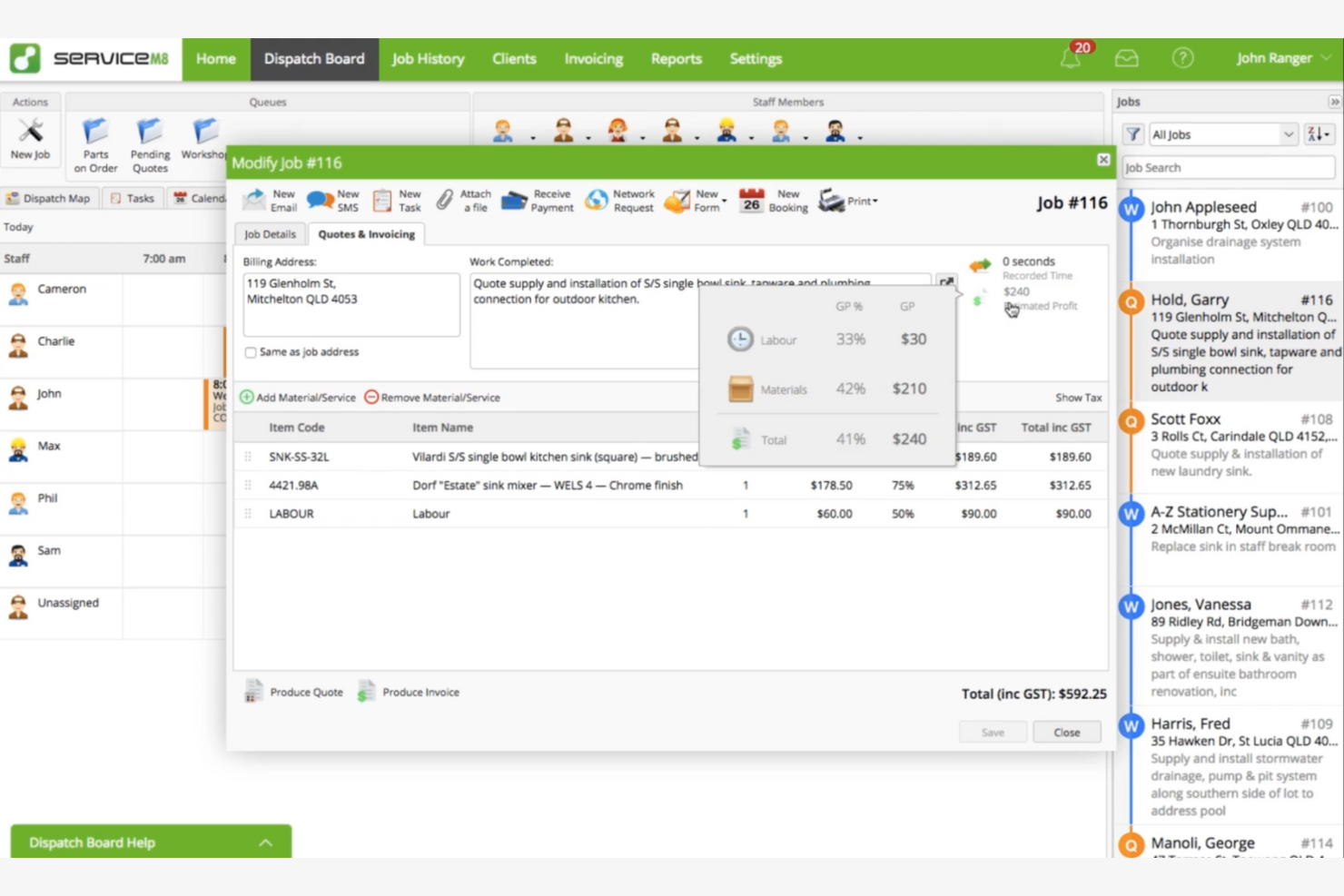Switch to the Job Details tab
Image resolution: width=1344 pixels, height=896 pixels.
point(269,233)
